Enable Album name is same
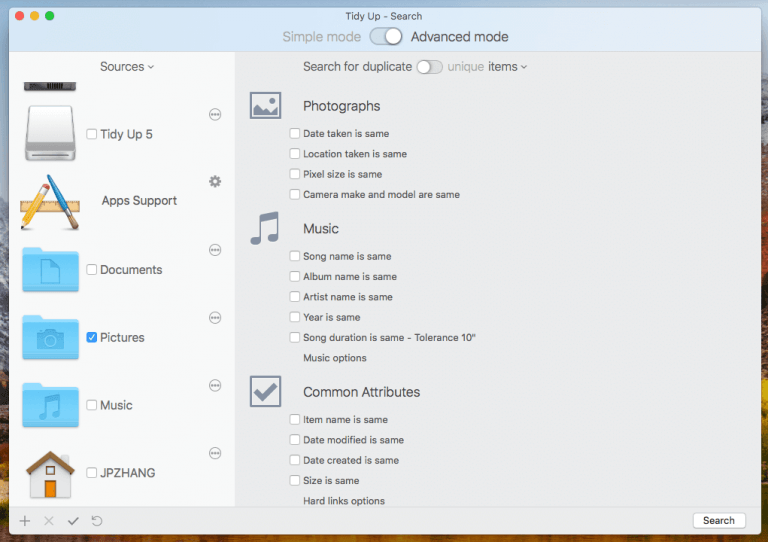Image resolution: width=768 pixels, height=542 pixels. coord(295,277)
